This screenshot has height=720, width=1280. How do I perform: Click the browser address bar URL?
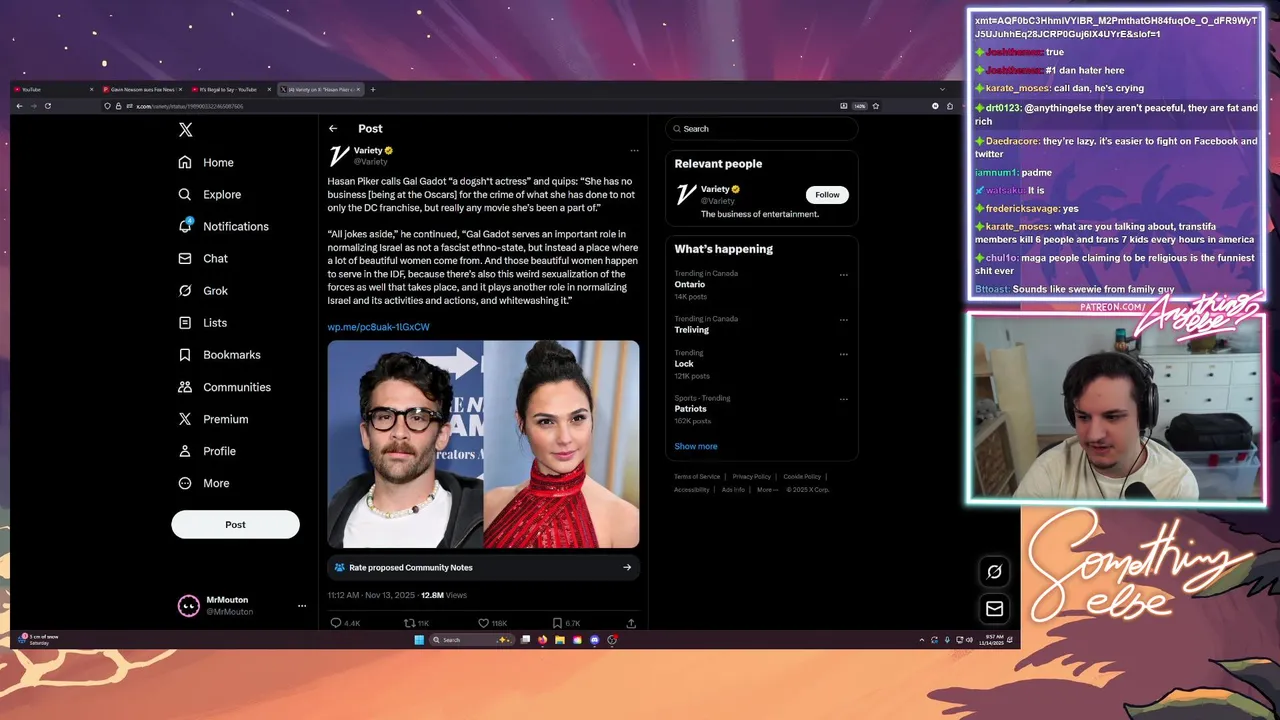(190, 106)
